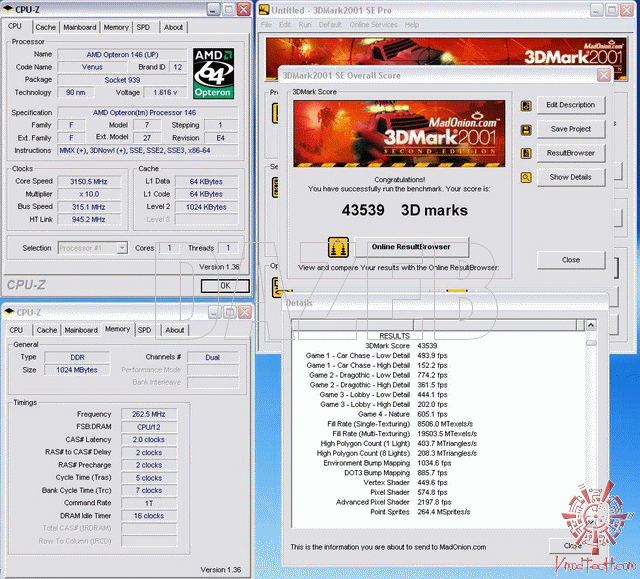Click the ResultBrowser document icon
Viewport: 640px width, 579px height.
coord(526,153)
